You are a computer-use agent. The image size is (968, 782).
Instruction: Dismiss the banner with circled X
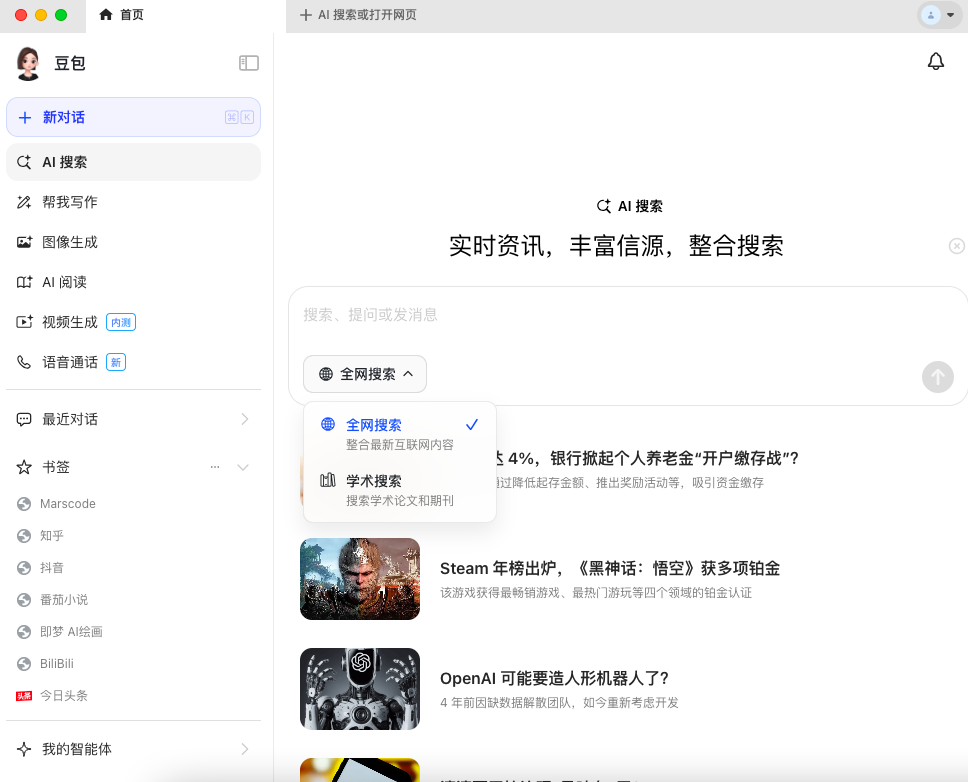[956, 246]
